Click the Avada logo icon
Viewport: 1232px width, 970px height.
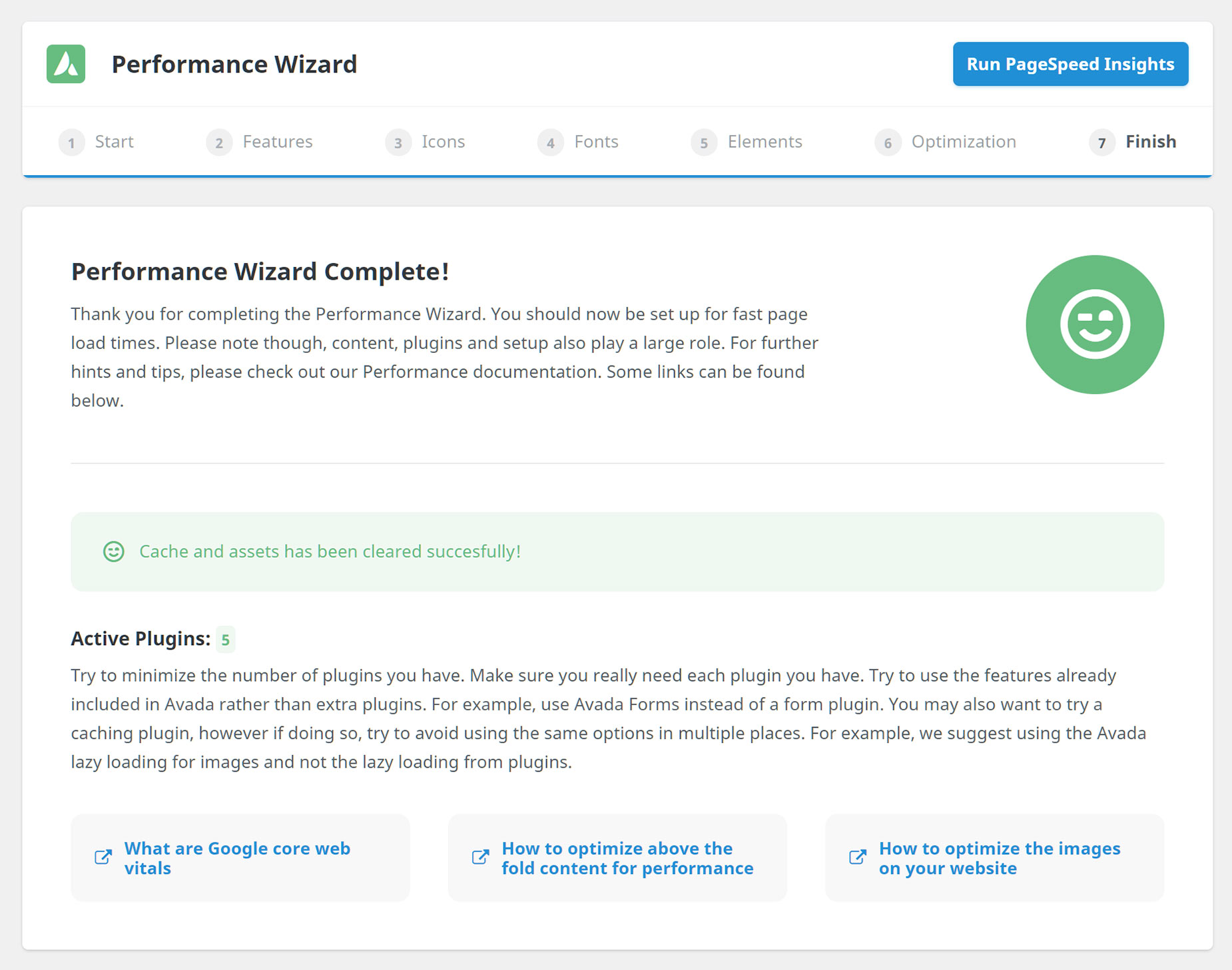tap(66, 64)
